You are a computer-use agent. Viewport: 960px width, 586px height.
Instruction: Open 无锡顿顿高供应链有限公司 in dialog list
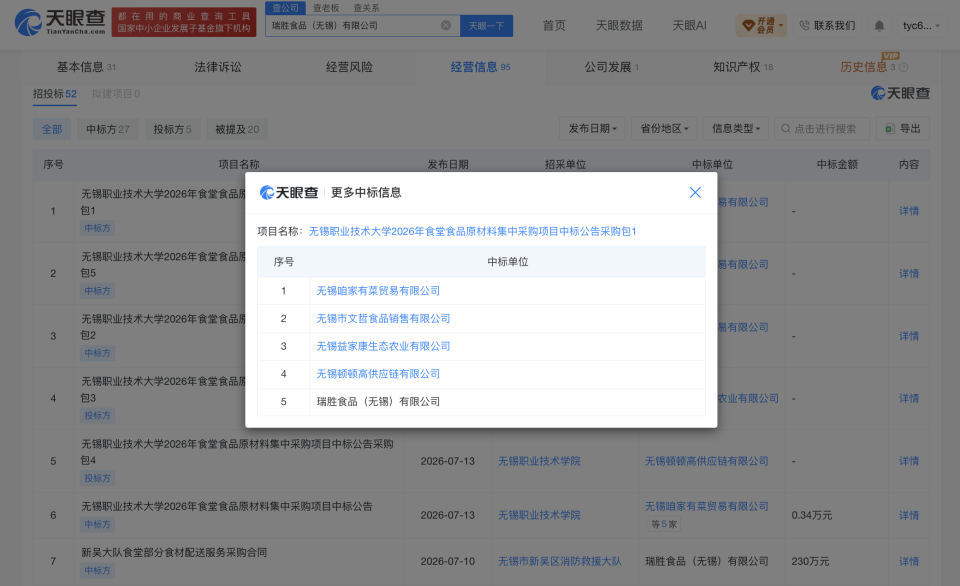[378, 374]
